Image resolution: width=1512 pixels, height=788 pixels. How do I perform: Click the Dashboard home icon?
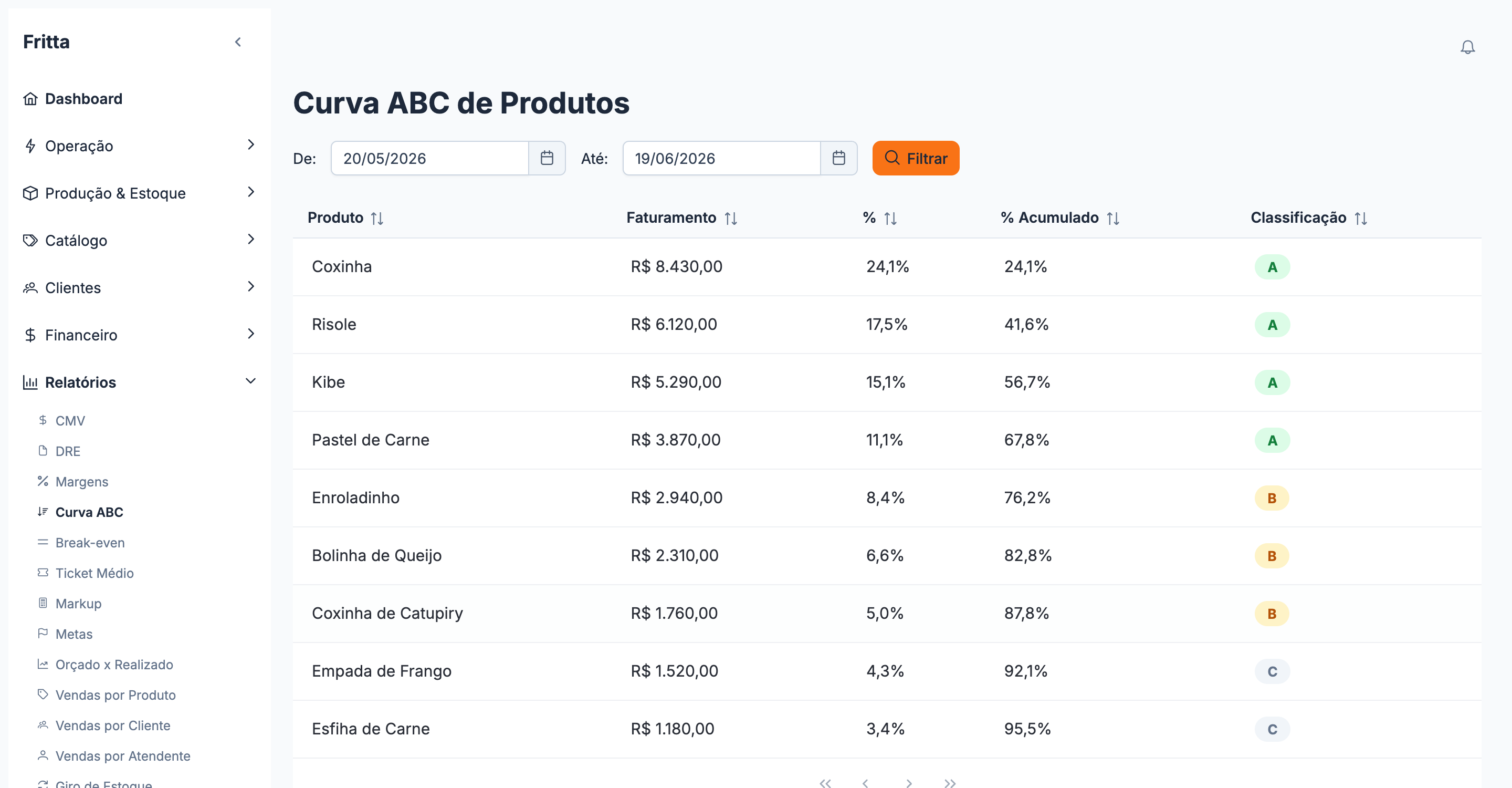click(30, 99)
